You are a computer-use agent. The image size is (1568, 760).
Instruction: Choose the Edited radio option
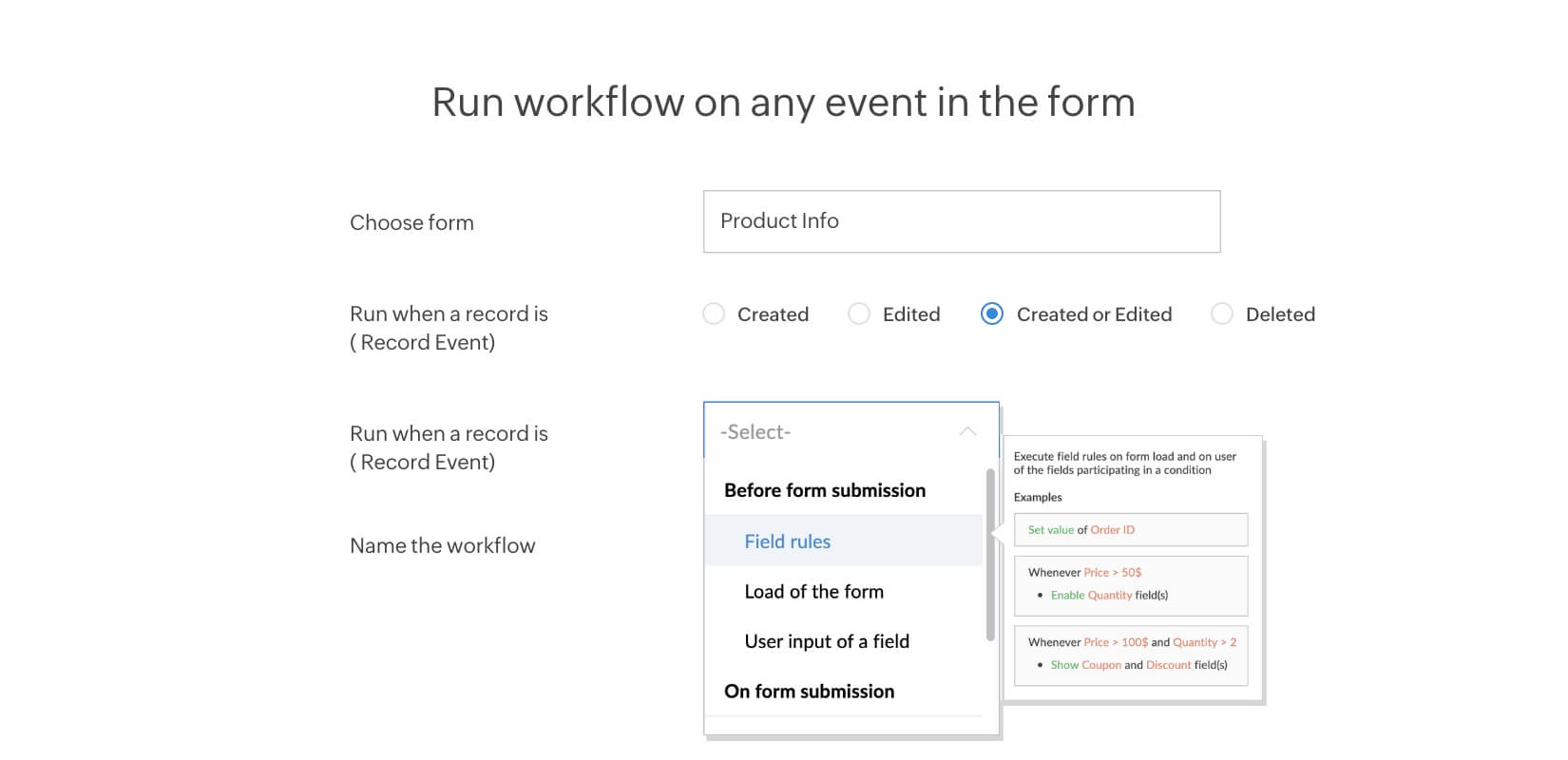coord(859,314)
